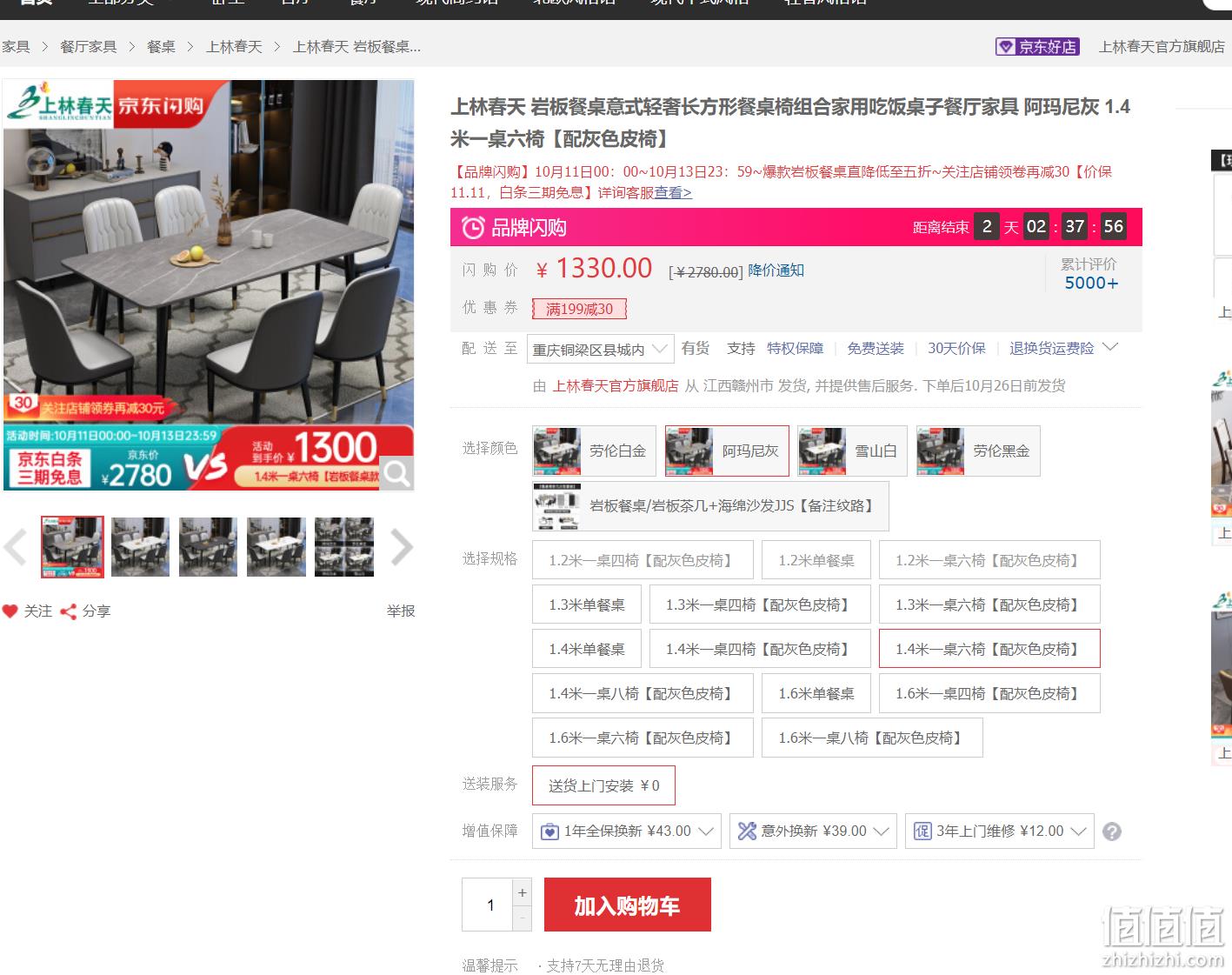The image size is (1232, 975).
Task: Select spec 1.4米一桌六椅【配灰色皮椅】
Action: (x=989, y=649)
